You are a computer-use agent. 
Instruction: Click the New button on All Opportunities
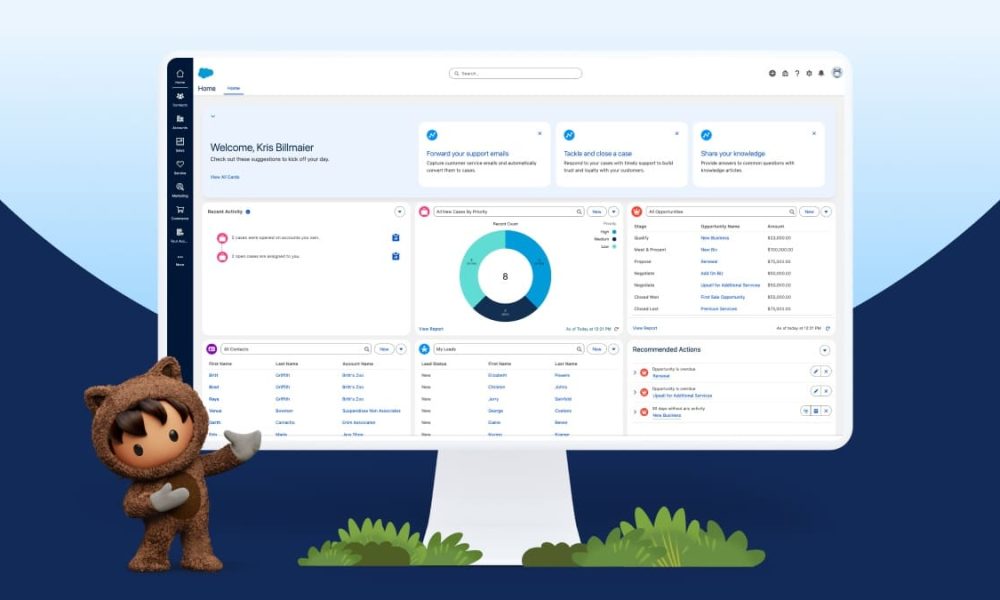[810, 212]
